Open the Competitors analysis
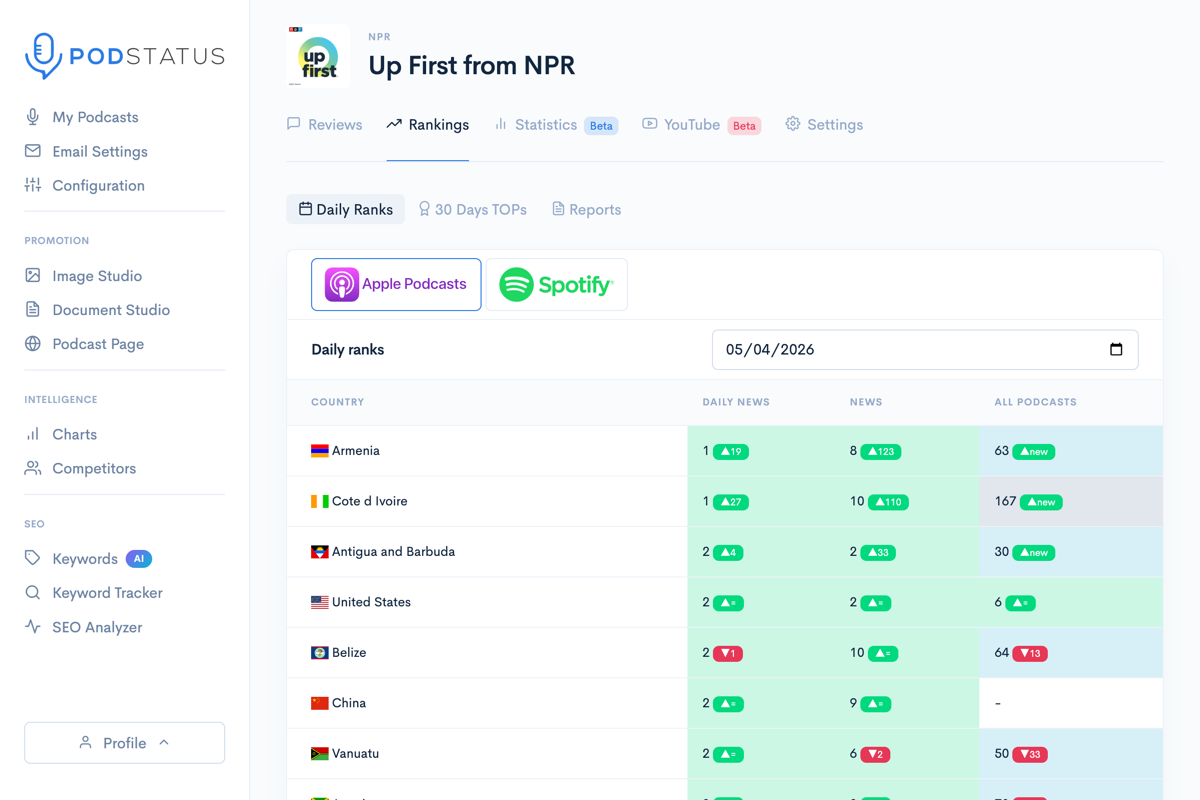Screen dimensions: 1200x800 click(x=94, y=468)
